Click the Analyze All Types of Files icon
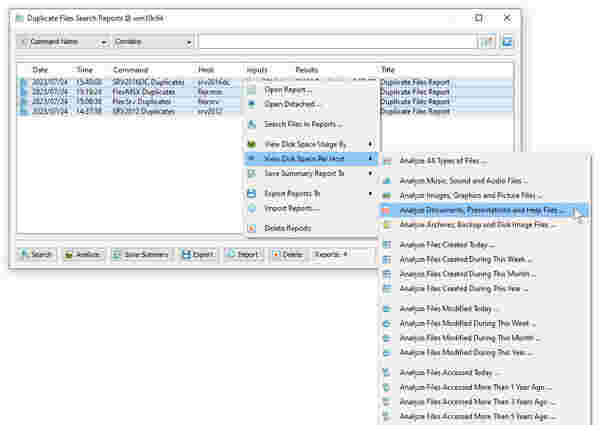The width and height of the screenshot is (600, 425). 386,160
